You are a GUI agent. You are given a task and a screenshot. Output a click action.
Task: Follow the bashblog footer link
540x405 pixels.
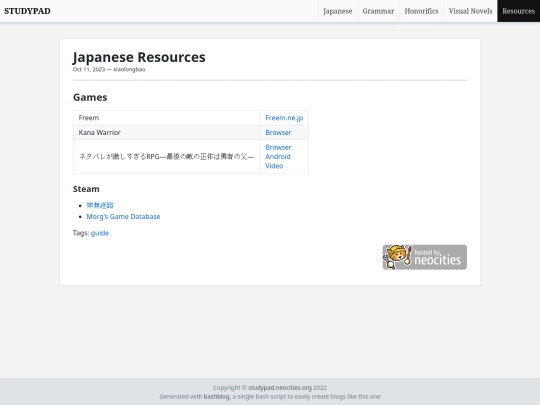point(216,397)
